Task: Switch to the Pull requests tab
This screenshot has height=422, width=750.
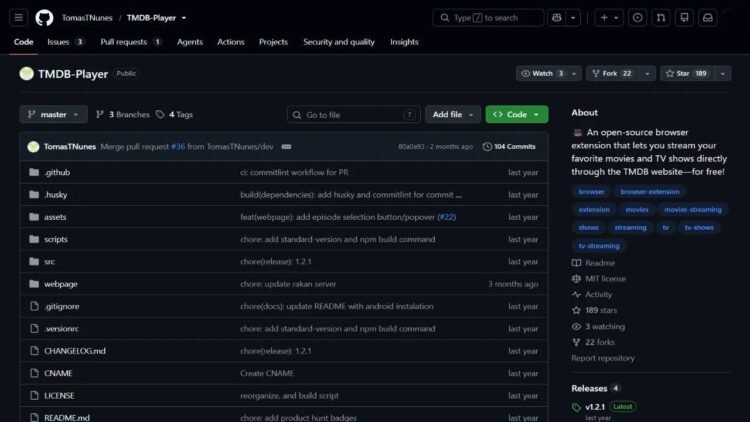Action: pyautogui.click(x=131, y=42)
